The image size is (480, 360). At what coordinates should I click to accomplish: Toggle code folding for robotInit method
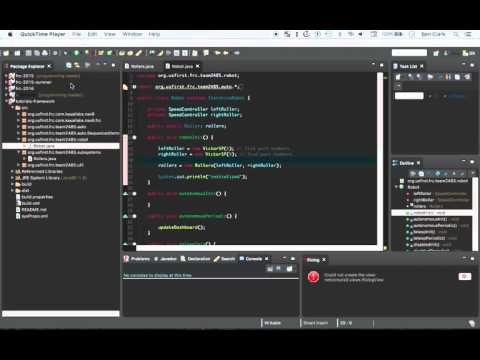pos(134,137)
